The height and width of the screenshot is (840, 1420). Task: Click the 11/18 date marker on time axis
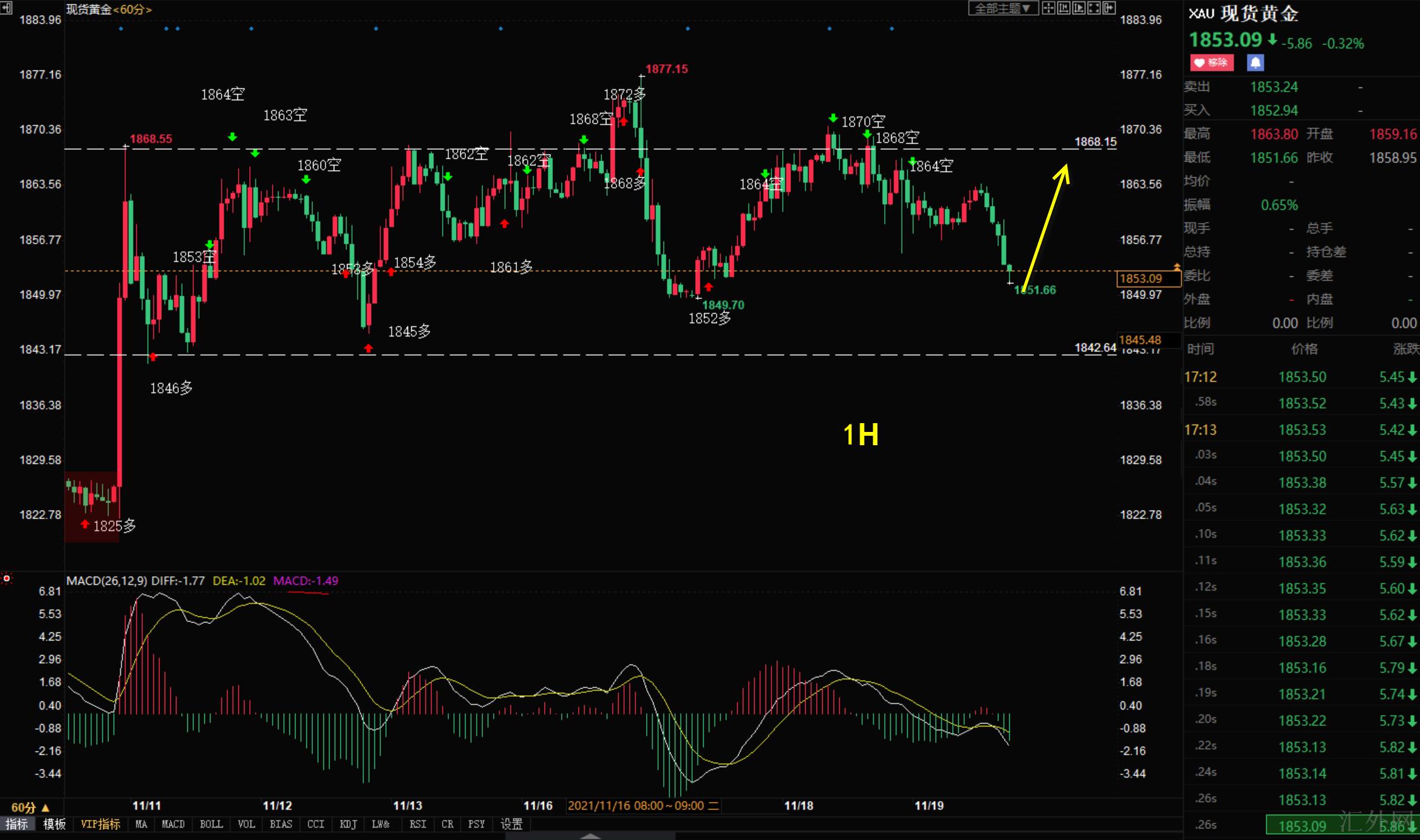click(x=798, y=805)
